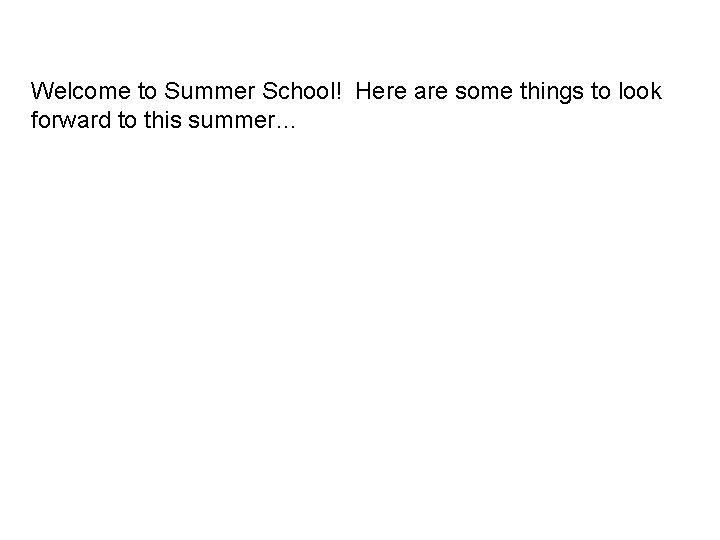Click the word "Here" in the sentence
Viewport: 720px width, 540px height.
pyautogui.click(x=379, y=92)
